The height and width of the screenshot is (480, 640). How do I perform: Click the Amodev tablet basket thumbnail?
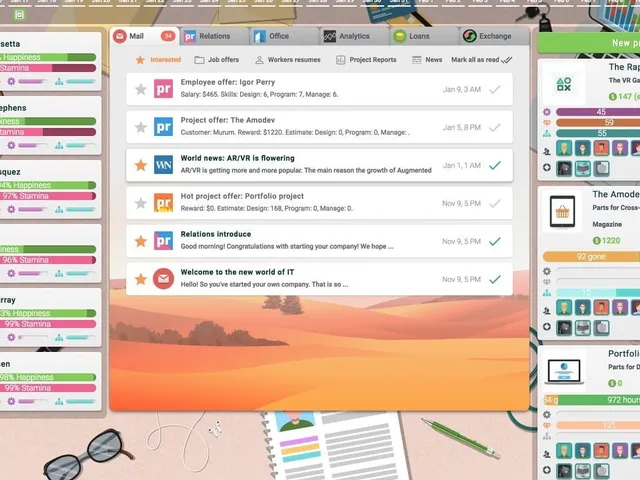[x=562, y=211]
